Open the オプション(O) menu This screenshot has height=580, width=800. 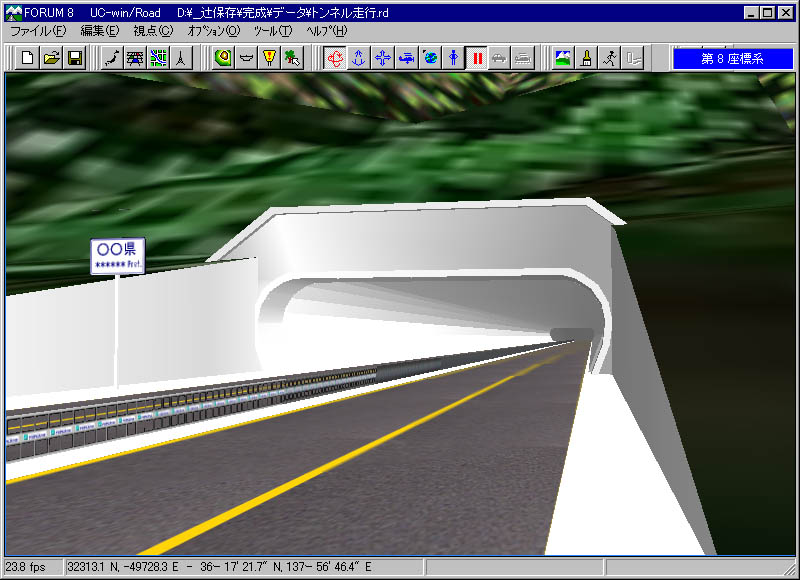click(x=214, y=31)
